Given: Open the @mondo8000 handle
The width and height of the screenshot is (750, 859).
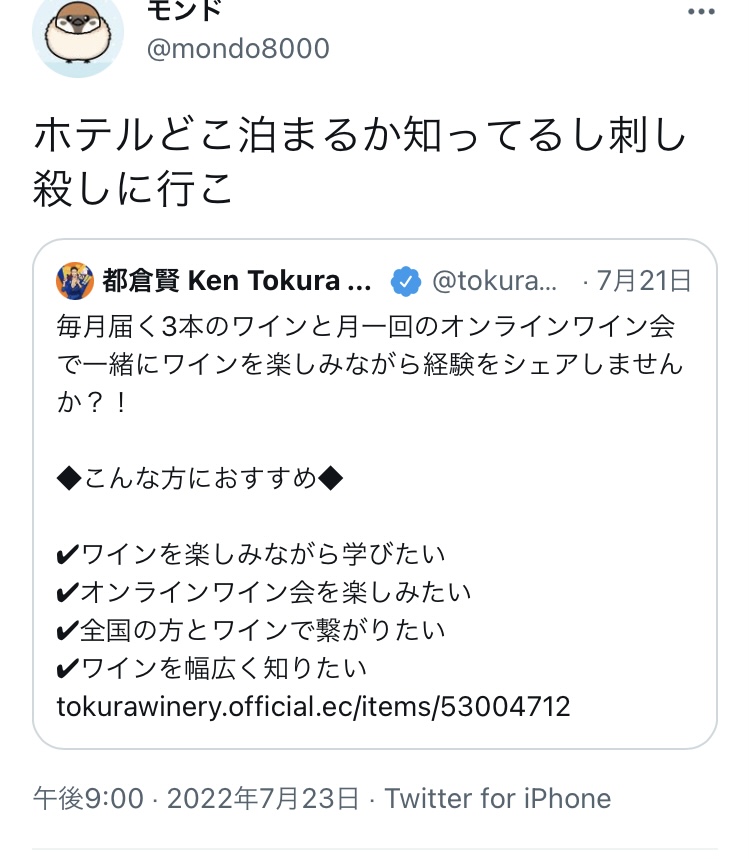Looking at the screenshot, I should point(238,48).
